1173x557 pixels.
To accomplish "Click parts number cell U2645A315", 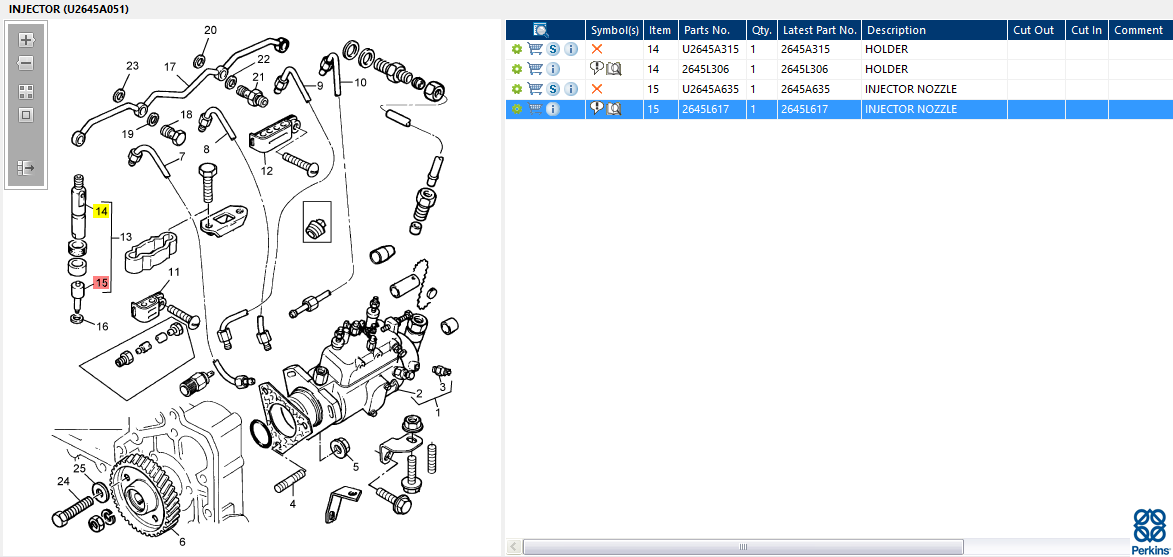I will click(x=710, y=49).
